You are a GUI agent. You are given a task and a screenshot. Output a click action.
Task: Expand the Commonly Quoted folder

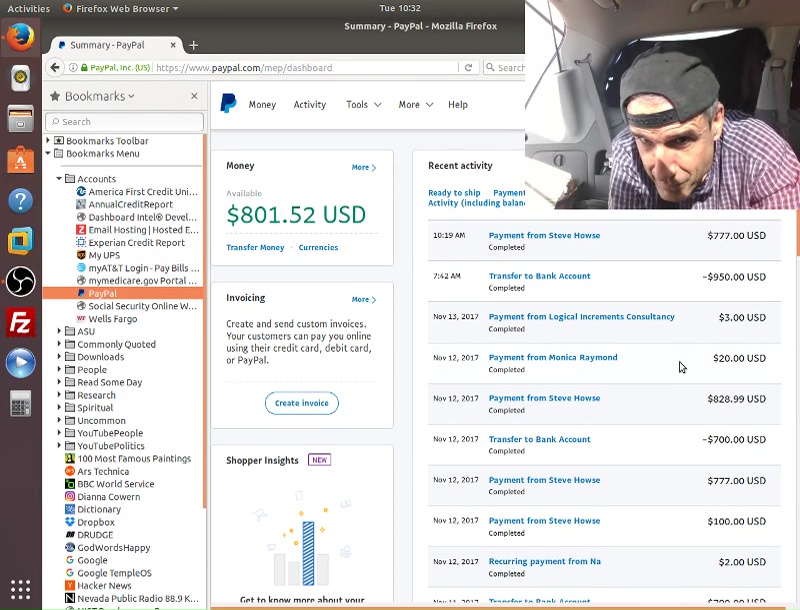59,344
